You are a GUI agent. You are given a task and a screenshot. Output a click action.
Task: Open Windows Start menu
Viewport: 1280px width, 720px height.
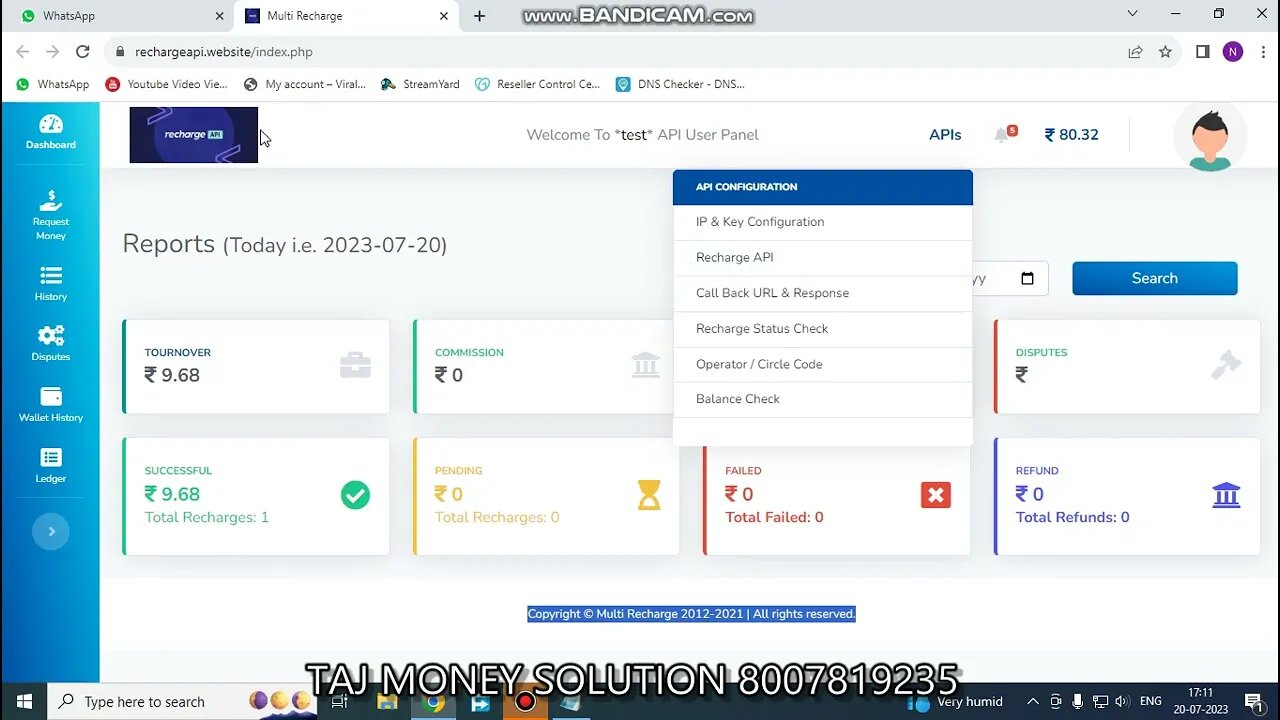[23, 701]
